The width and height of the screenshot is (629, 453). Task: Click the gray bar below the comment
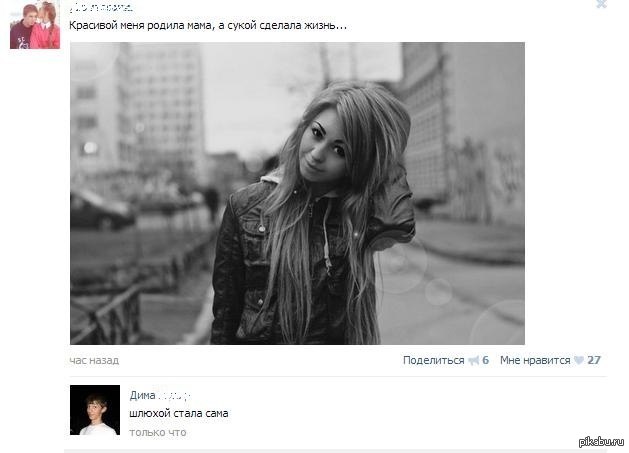(335, 451)
